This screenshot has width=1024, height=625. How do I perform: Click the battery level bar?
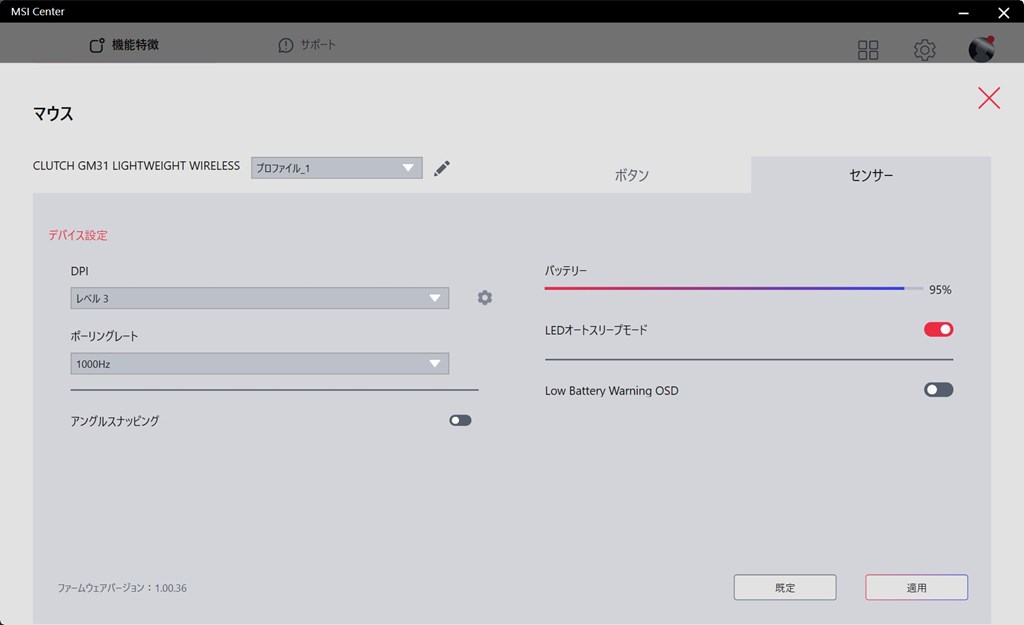tap(733, 288)
